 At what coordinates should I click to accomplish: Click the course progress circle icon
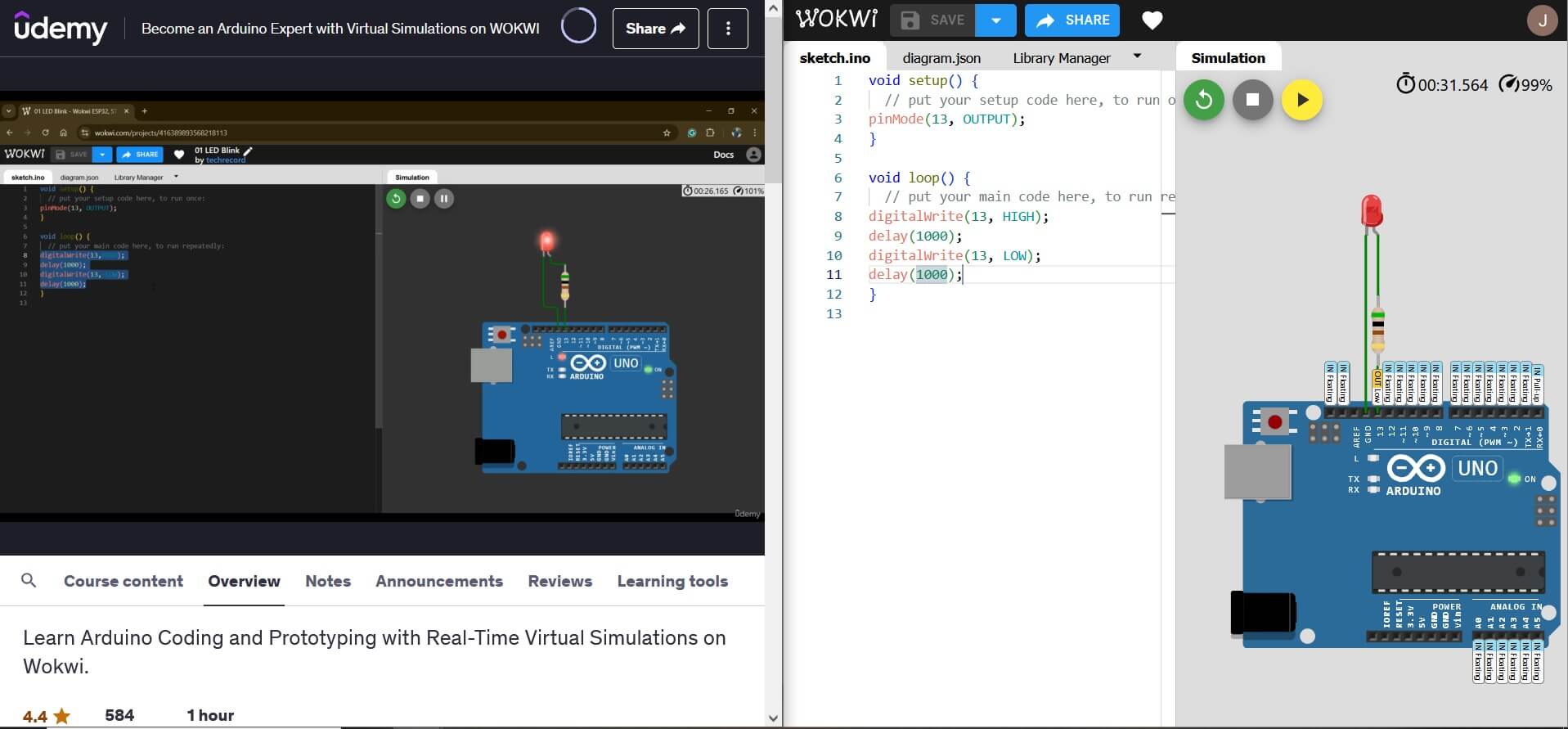pos(578,26)
